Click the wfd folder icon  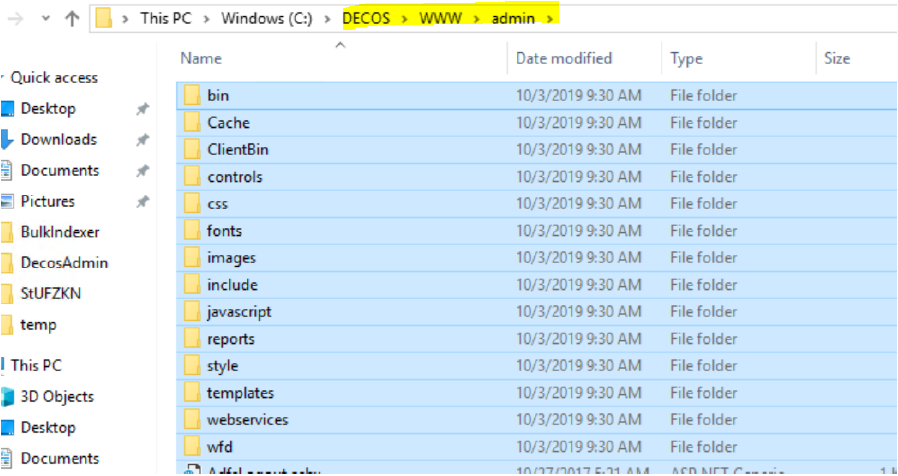192,446
